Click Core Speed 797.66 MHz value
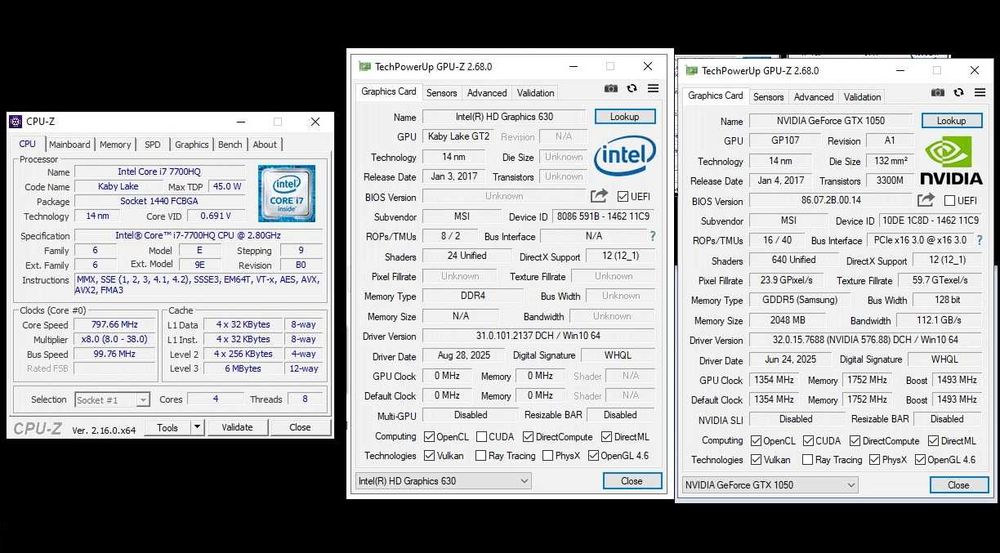The height and width of the screenshot is (553, 1000). (115, 325)
